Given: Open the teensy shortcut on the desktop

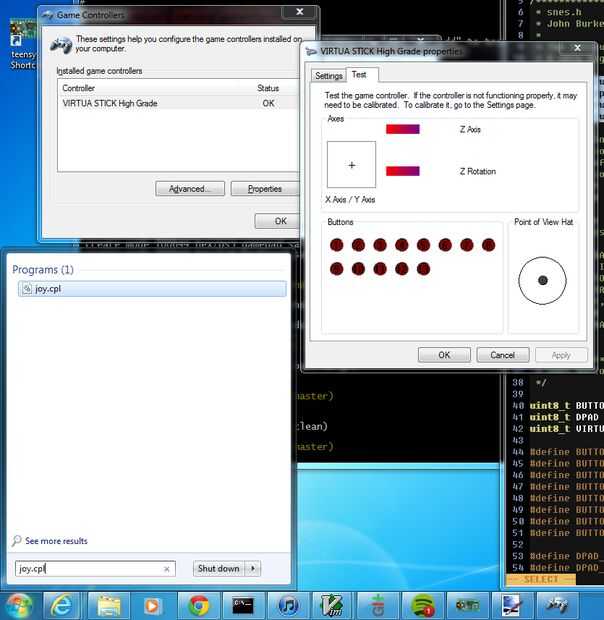Looking at the screenshot, I should tap(23, 44).
